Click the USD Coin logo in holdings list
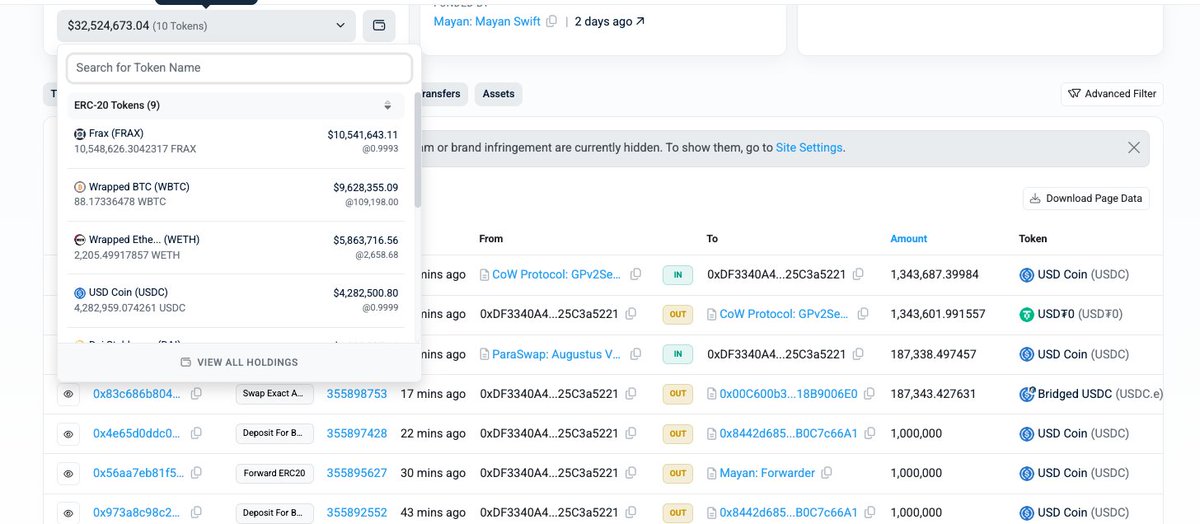The image size is (1200, 524). point(80,293)
